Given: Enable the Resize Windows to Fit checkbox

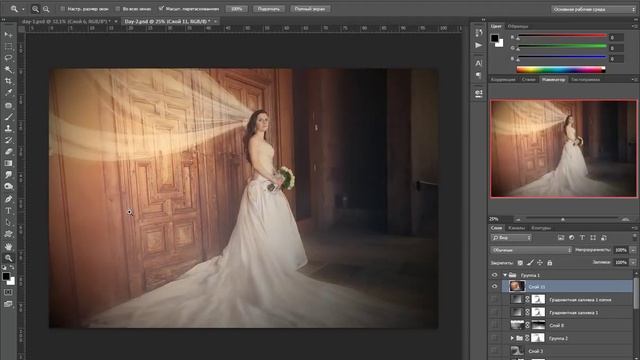Looking at the screenshot, I should [62, 9].
